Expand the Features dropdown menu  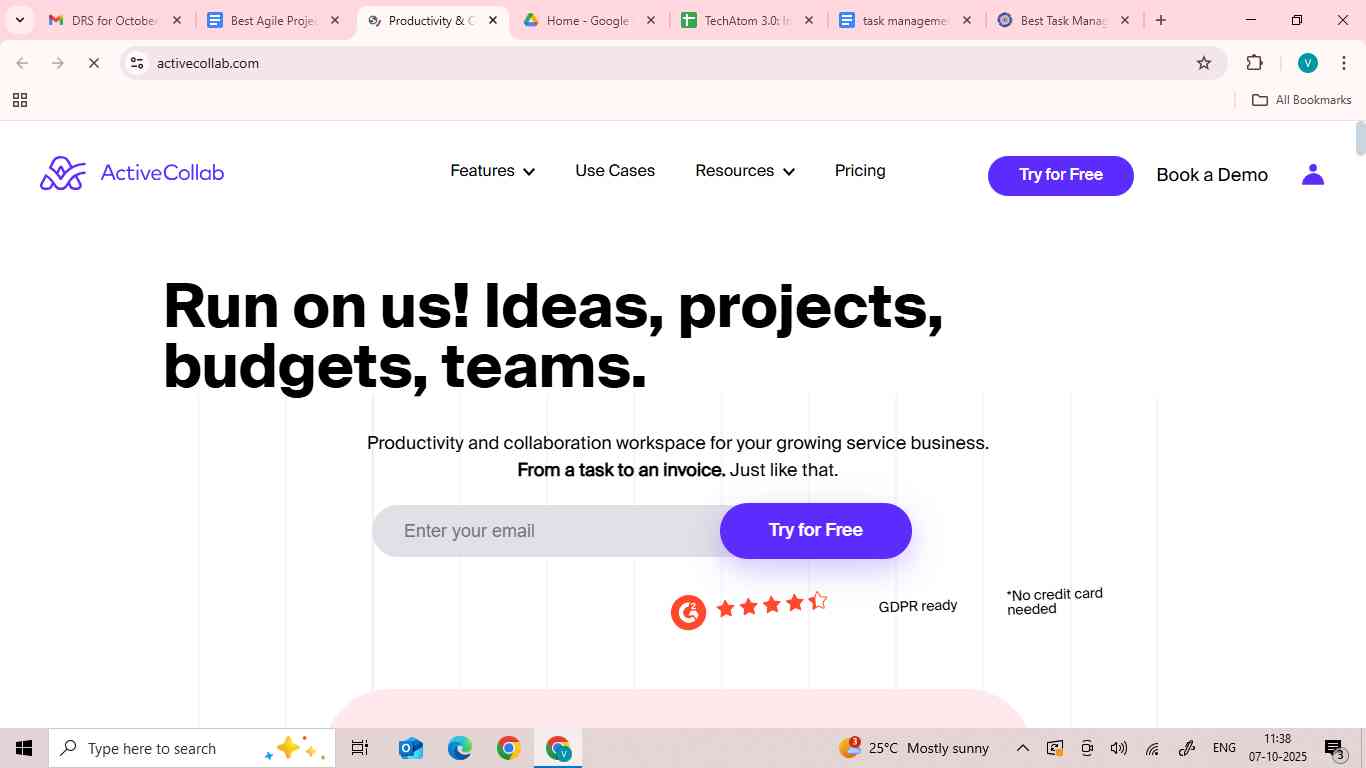coord(492,171)
